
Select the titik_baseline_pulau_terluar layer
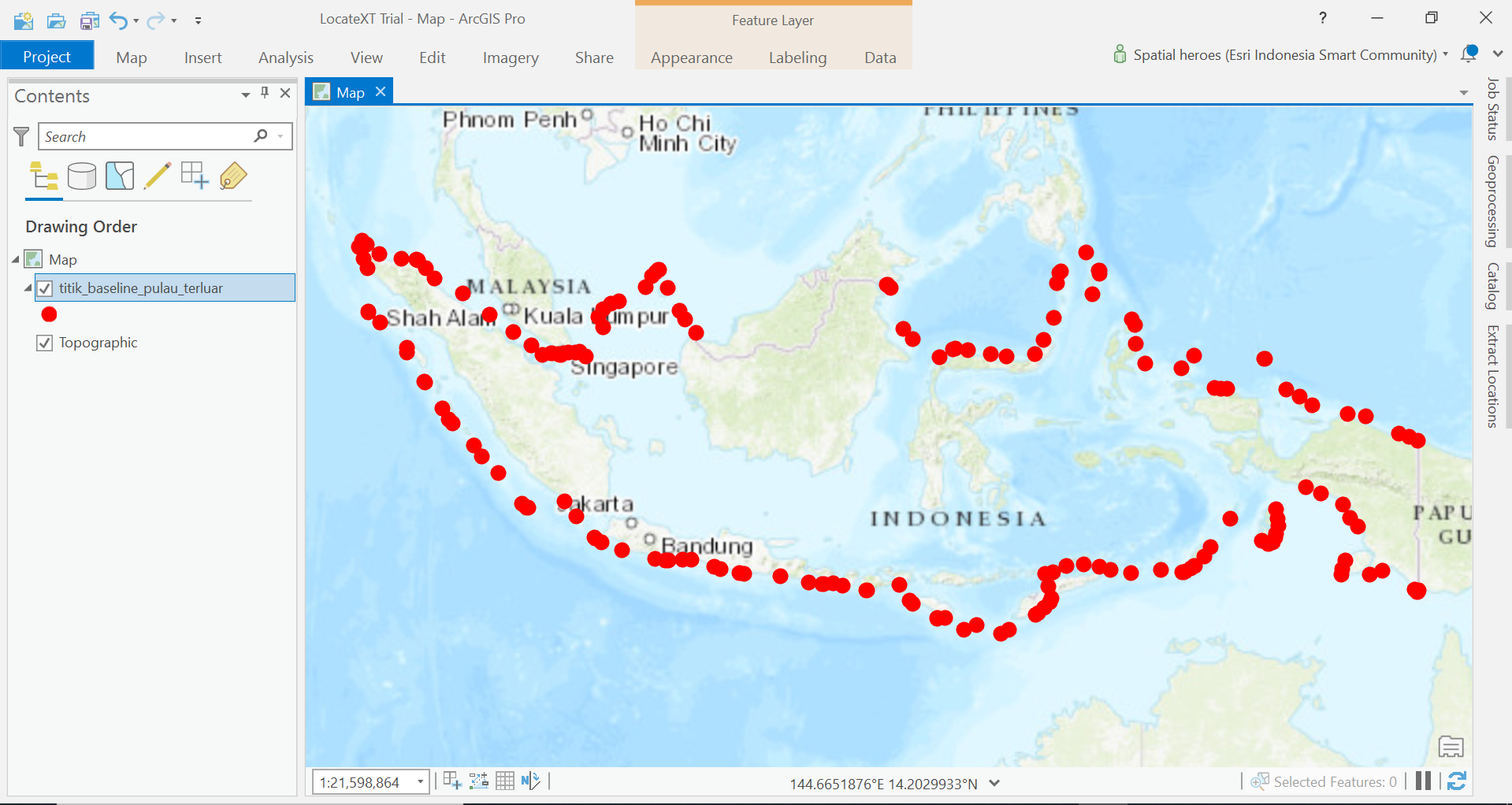click(141, 288)
